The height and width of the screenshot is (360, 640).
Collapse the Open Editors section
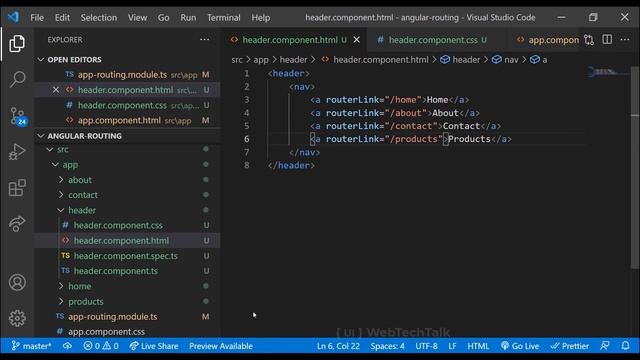(x=74, y=60)
